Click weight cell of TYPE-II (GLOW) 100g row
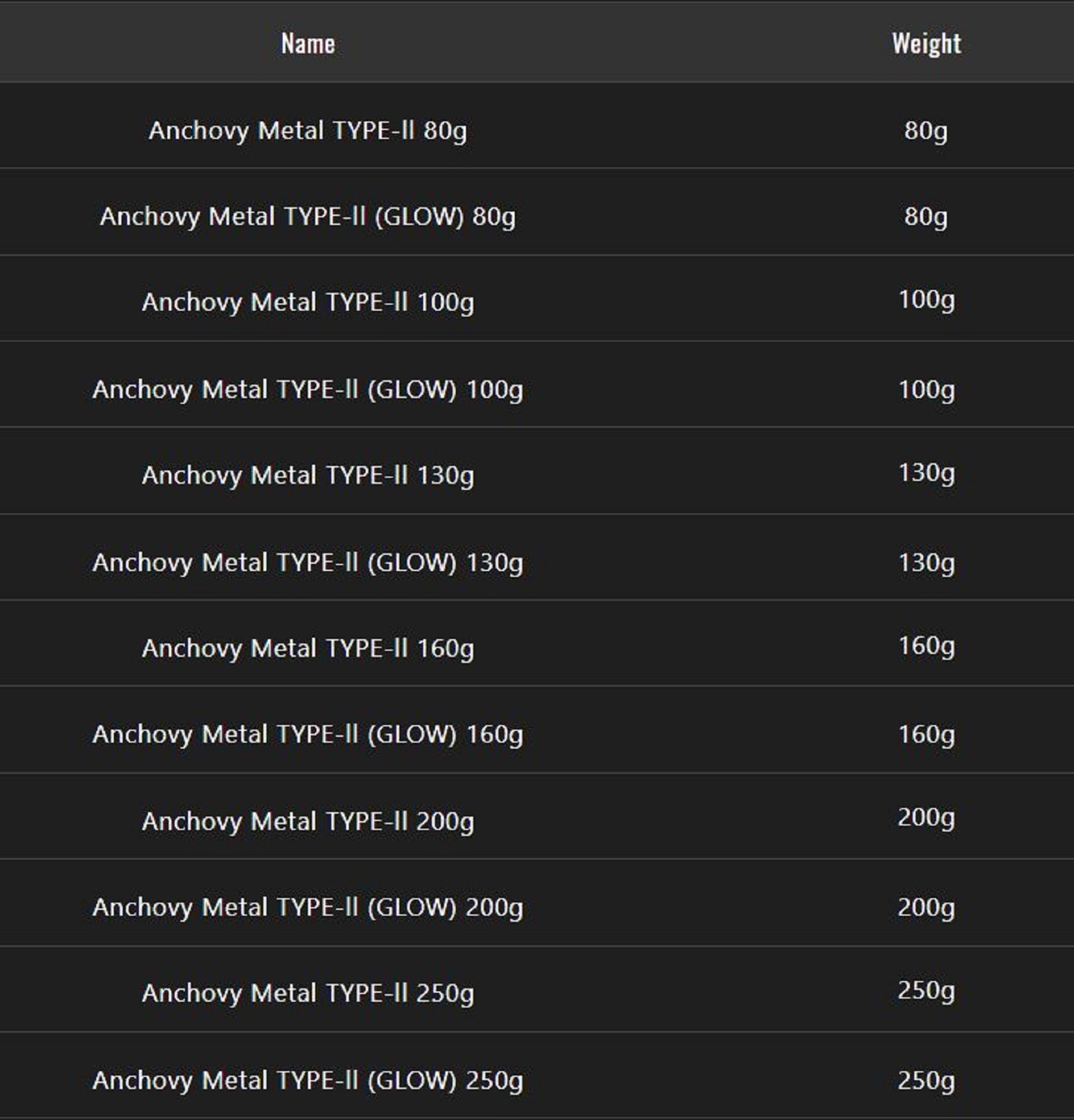This screenshot has width=1074, height=1120. 926,390
